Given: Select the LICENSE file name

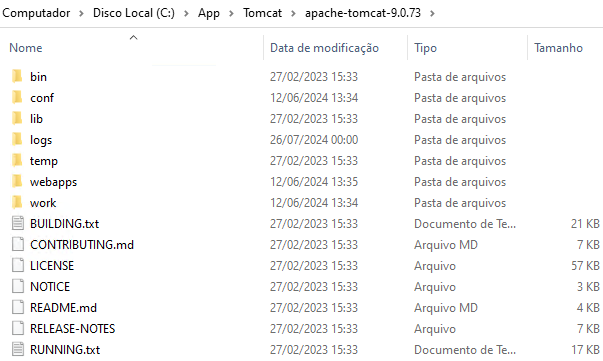Looking at the screenshot, I should click(52, 265).
